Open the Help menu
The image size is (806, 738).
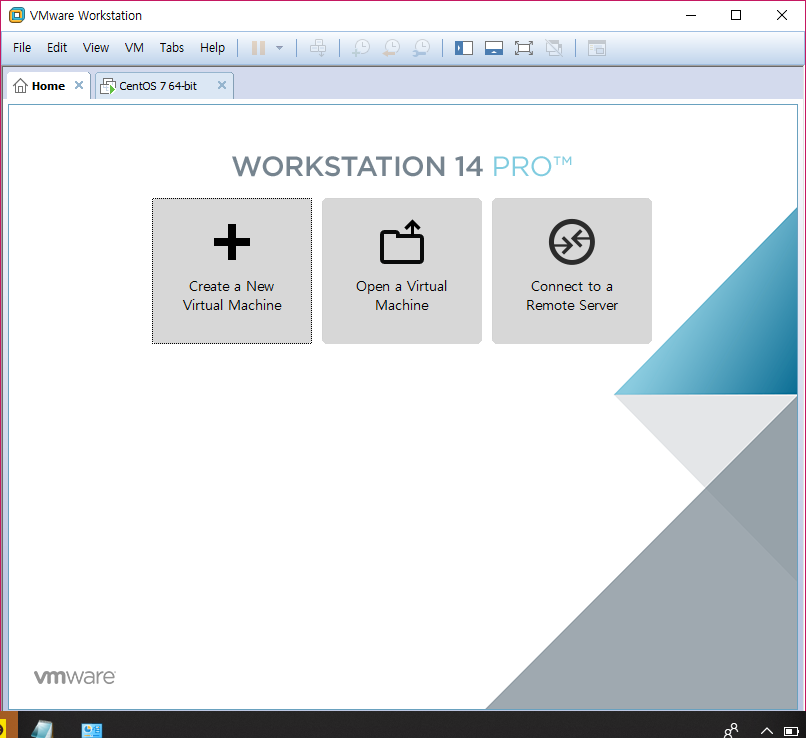point(212,48)
